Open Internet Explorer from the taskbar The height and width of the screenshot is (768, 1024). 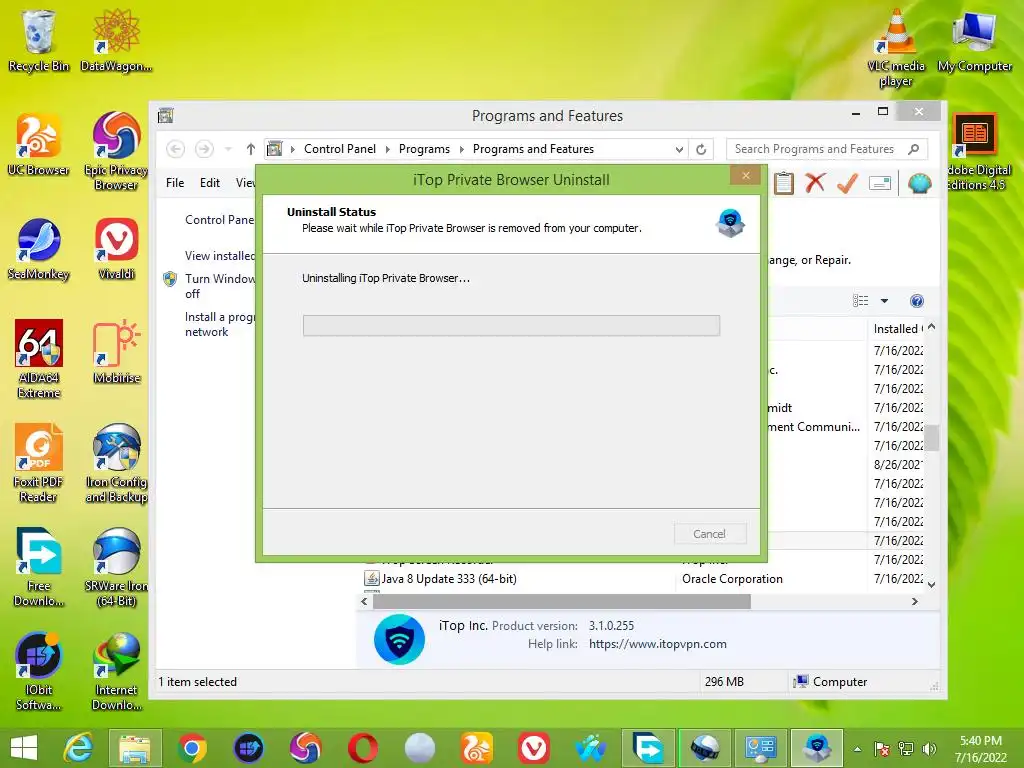point(78,748)
